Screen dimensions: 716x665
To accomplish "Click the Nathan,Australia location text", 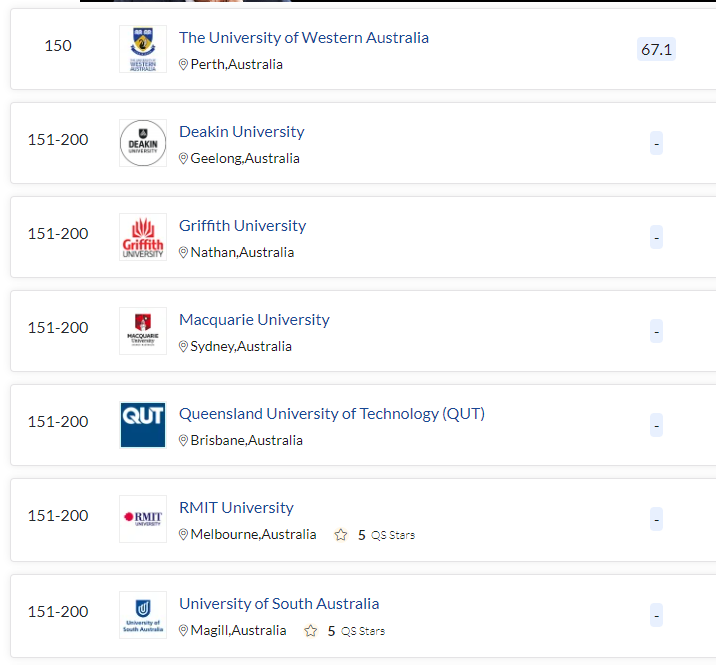I will point(242,253).
